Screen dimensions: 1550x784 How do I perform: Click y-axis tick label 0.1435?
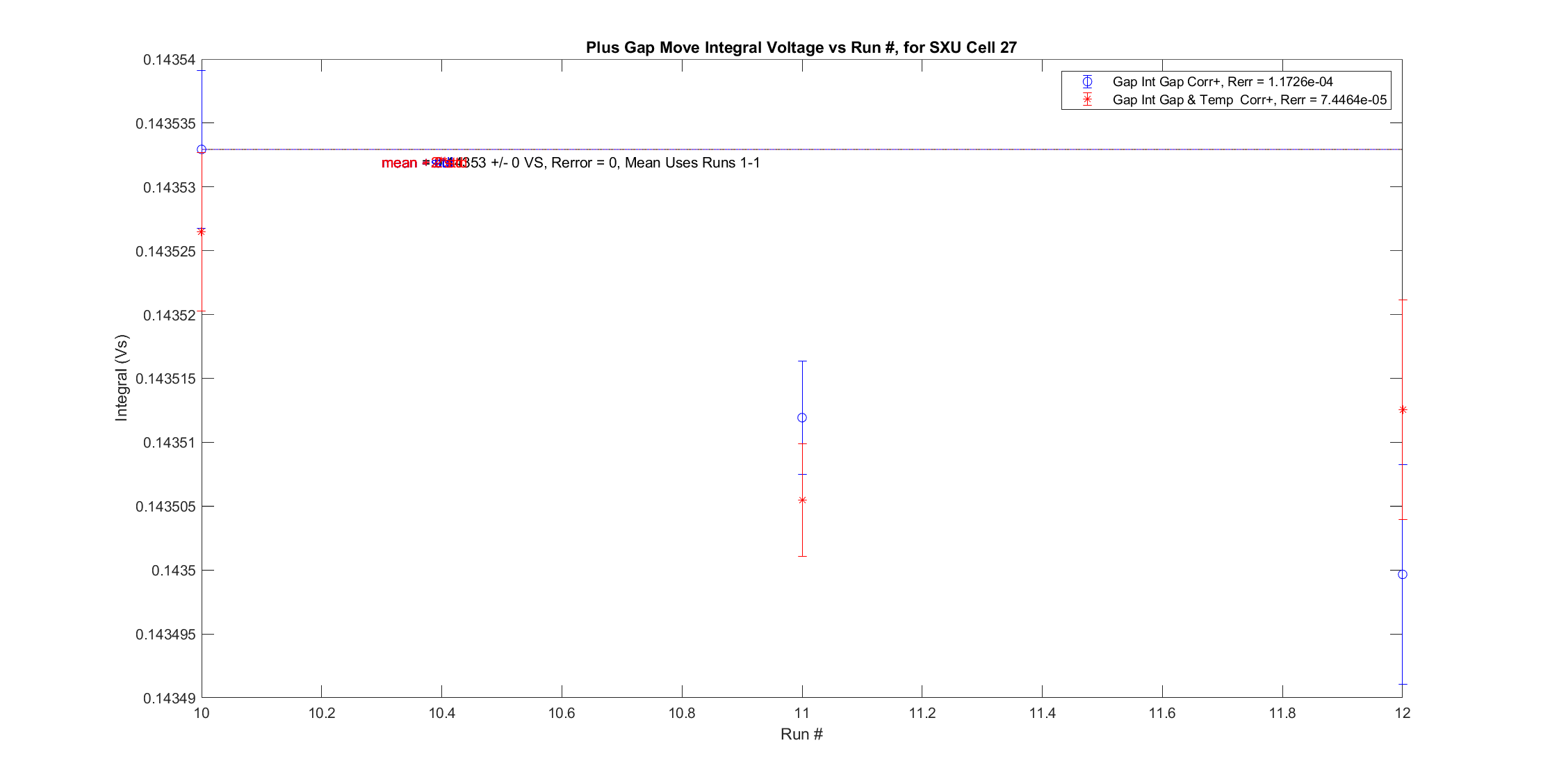[174, 571]
